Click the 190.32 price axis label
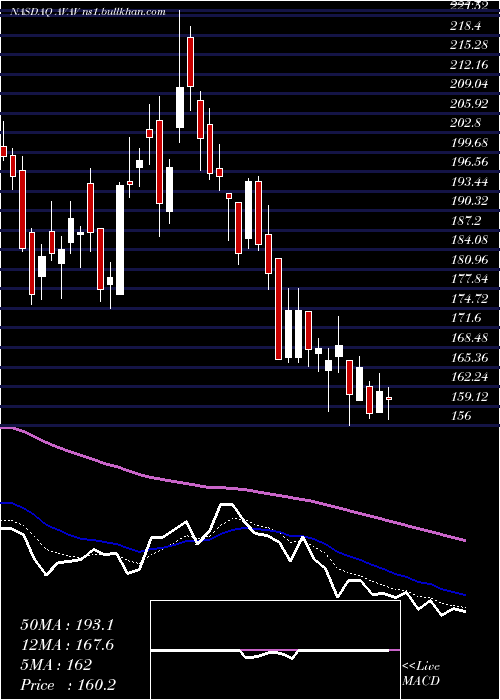This screenshot has height=700, width=500. point(469,201)
